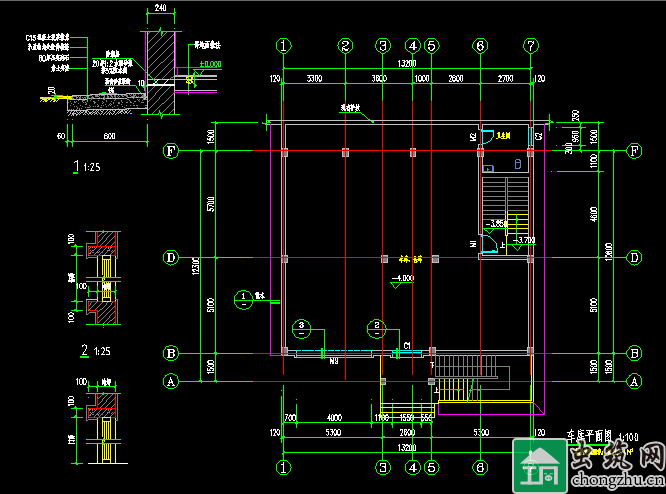
Task: Click the -4.000 elevation marker
Action: (403, 277)
